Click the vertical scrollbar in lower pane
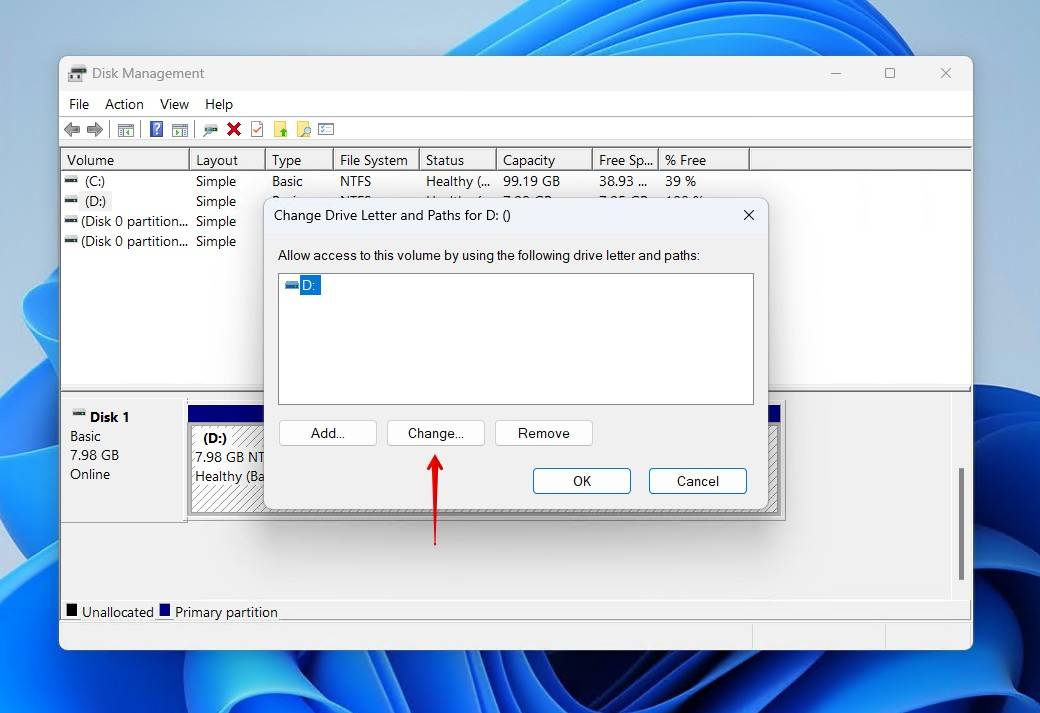 click(961, 523)
